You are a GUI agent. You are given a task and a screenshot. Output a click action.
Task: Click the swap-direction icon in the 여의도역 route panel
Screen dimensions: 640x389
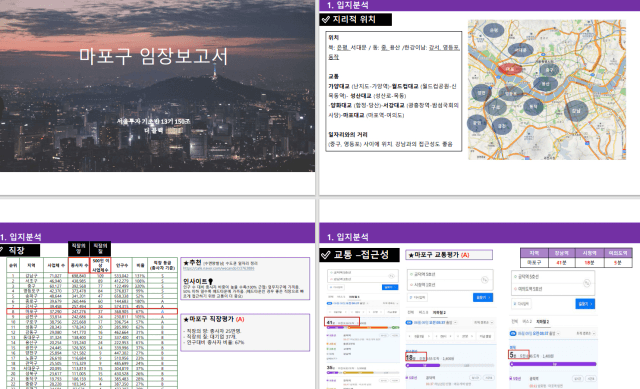point(587,283)
